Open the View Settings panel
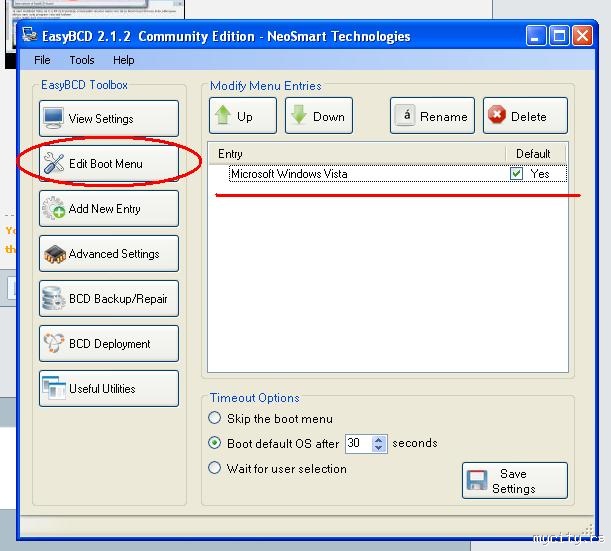Image resolution: width=611 pixels, height=551 pixels. (x=109, y=118)
